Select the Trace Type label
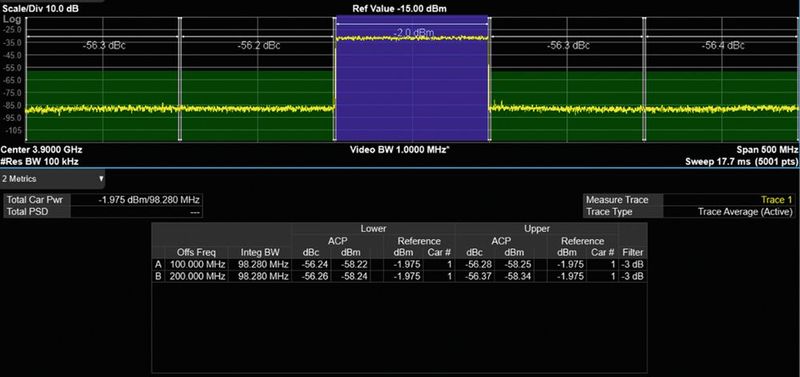Image resolution: width=800 pixels, height=377 pixels. pyautogui.click(x=609, y=212)
